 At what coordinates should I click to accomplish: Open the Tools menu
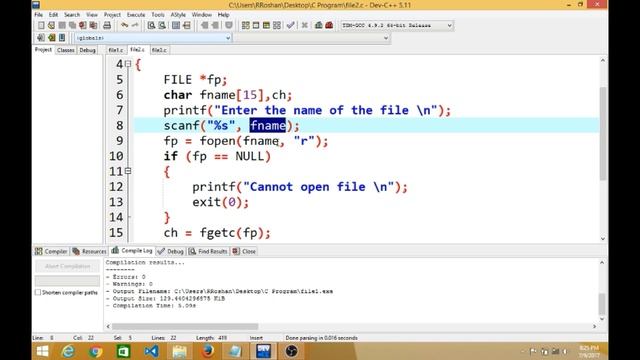(x=158, y=15)
